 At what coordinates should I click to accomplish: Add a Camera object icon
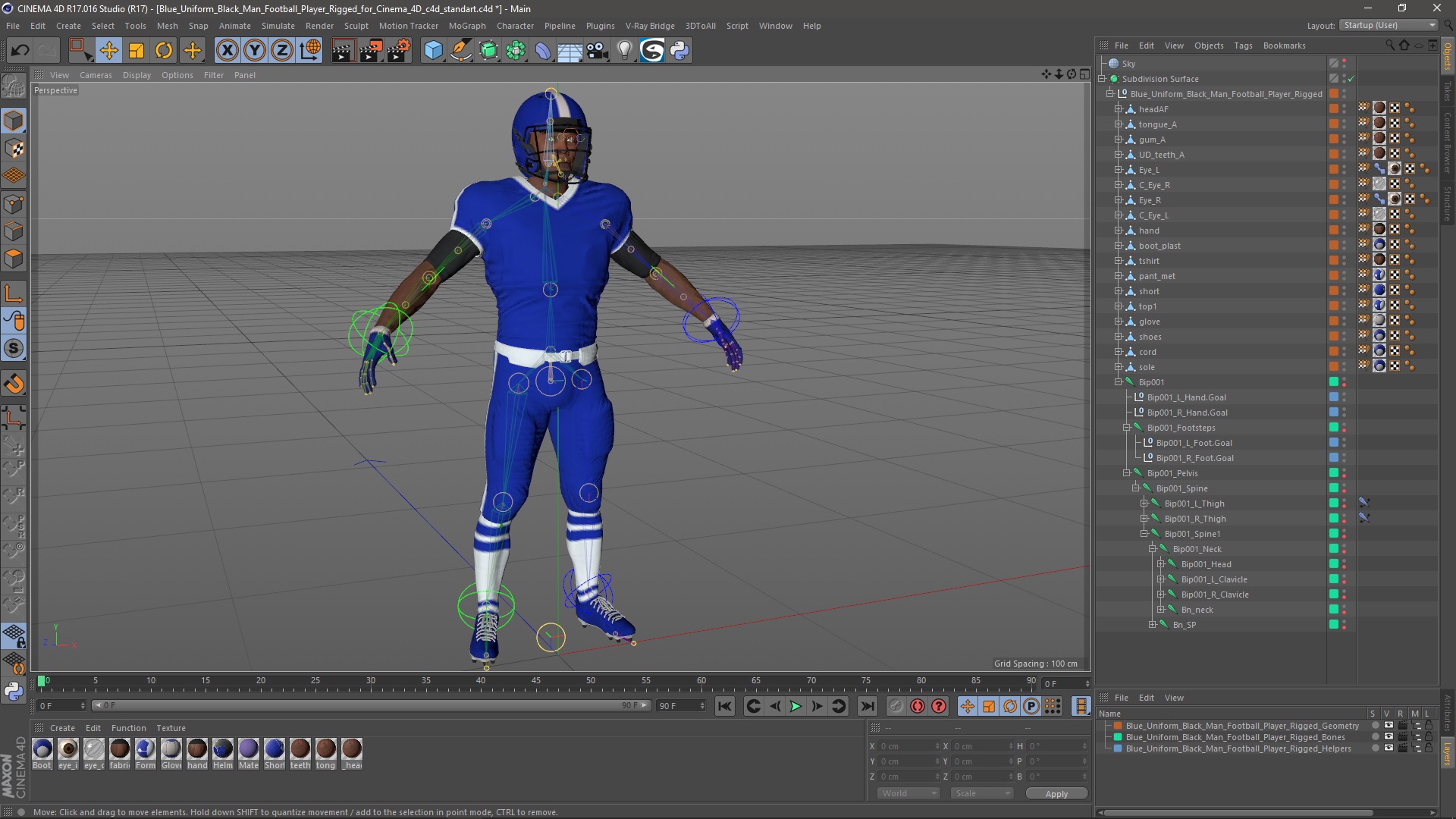(x=598, y=51)
